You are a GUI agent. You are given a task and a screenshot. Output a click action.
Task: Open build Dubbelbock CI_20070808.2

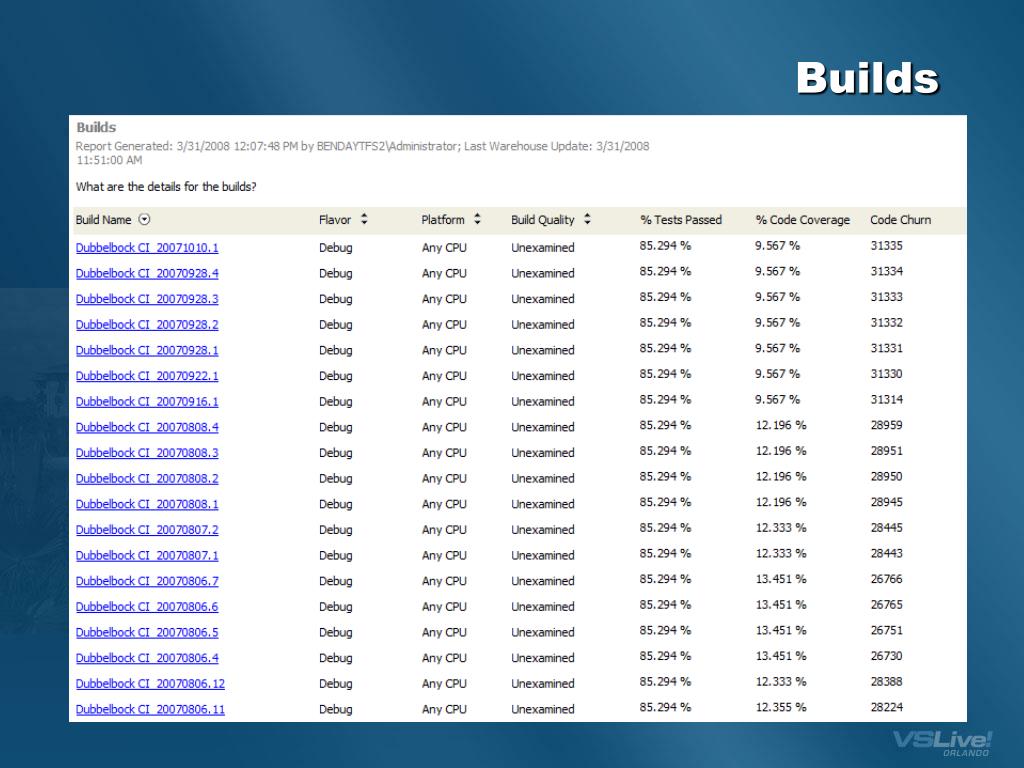coord(147,478)
